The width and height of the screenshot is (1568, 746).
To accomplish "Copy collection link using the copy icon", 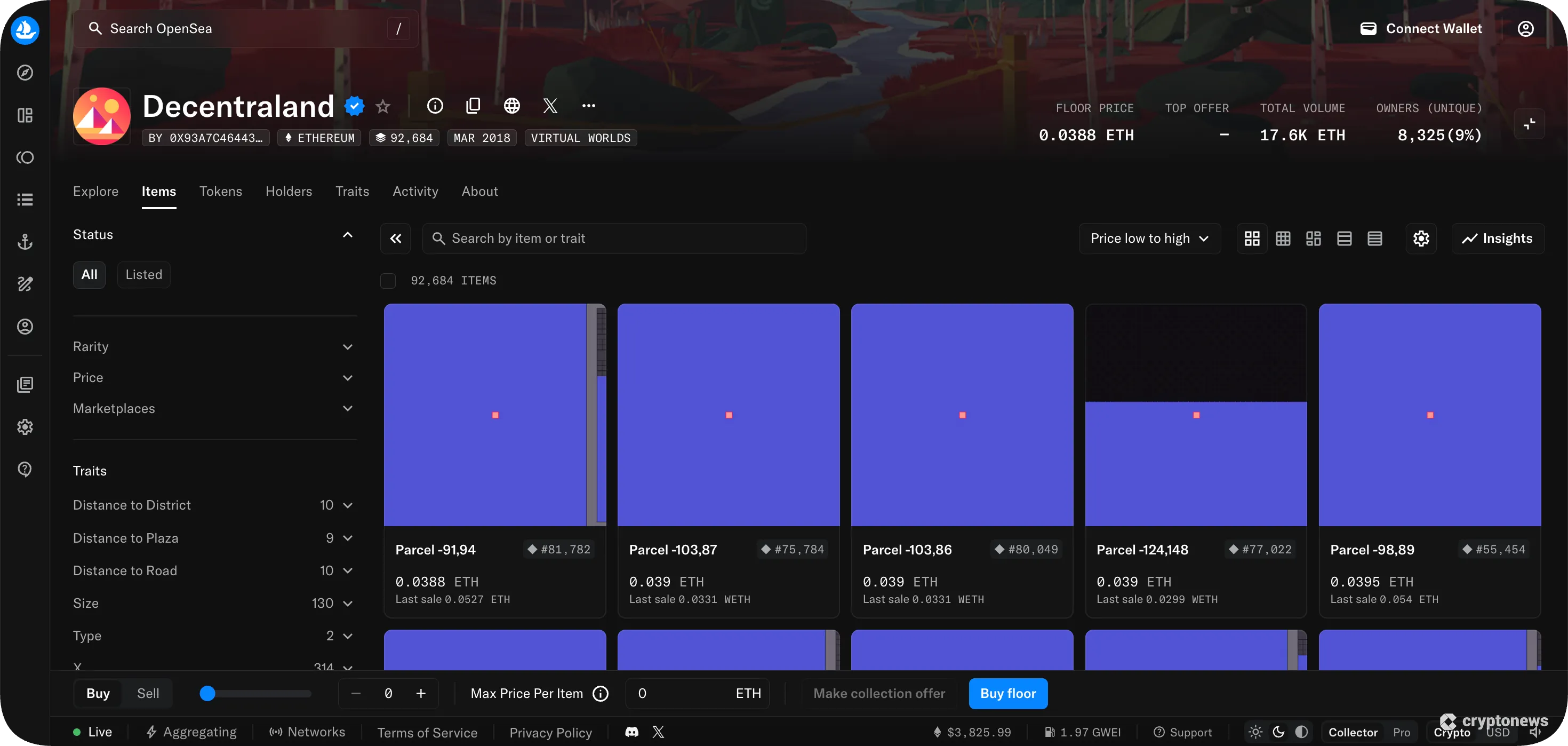I will 474,105.
